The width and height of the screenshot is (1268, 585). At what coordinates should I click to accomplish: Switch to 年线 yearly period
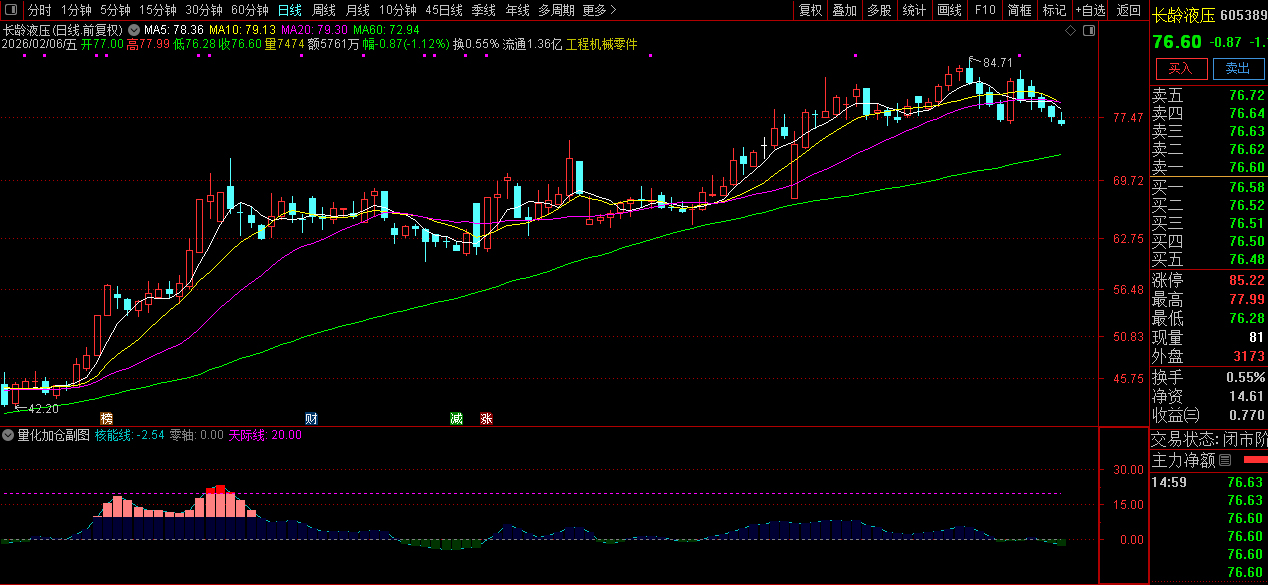[x=518, y=10]
